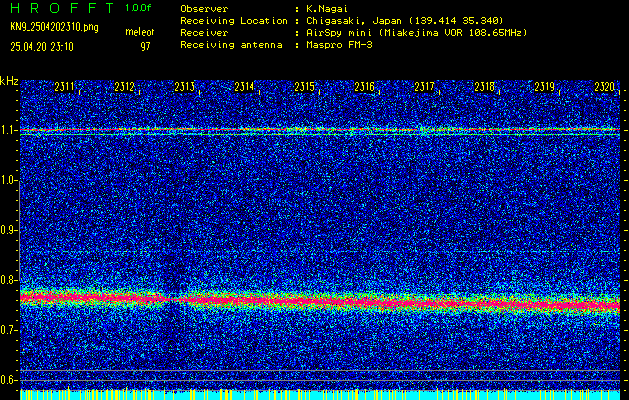Image resolution: width=629 pixels, height=400 pixels.
Task: Click the 1.0 frequency axis label
Action: [8, 181]
